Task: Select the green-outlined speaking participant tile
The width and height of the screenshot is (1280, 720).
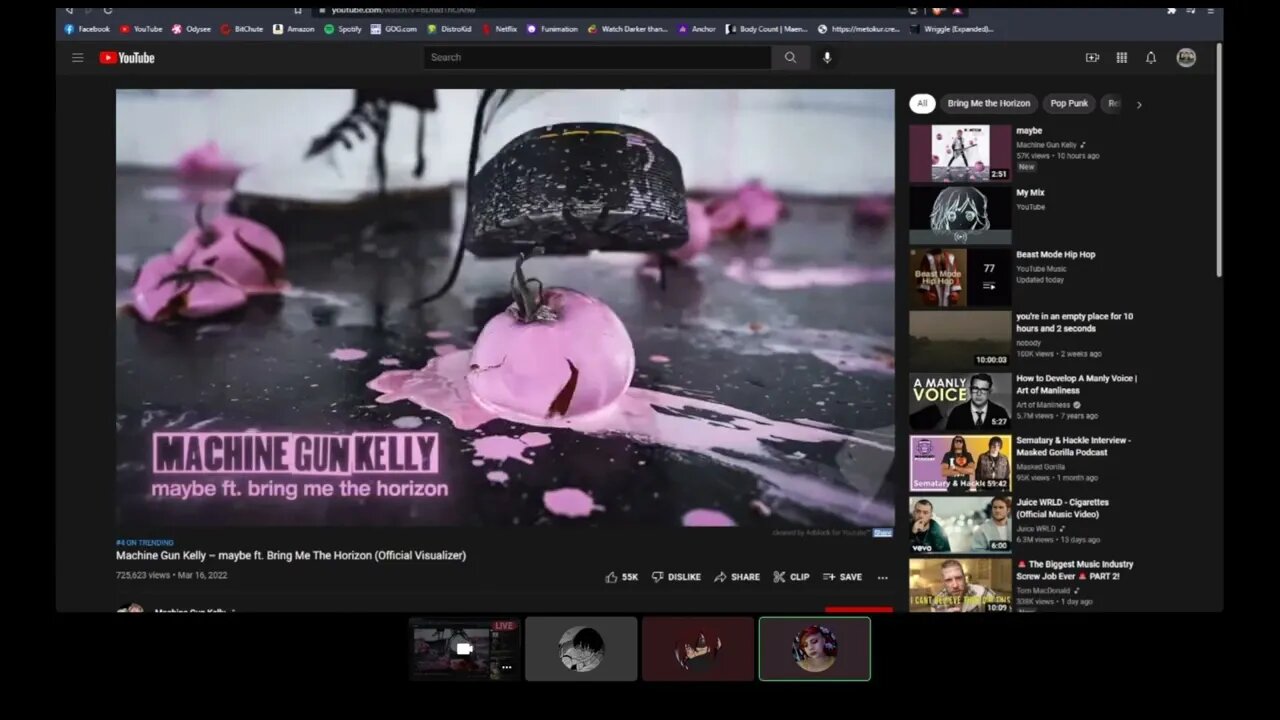Action: (x=815, y=649)
